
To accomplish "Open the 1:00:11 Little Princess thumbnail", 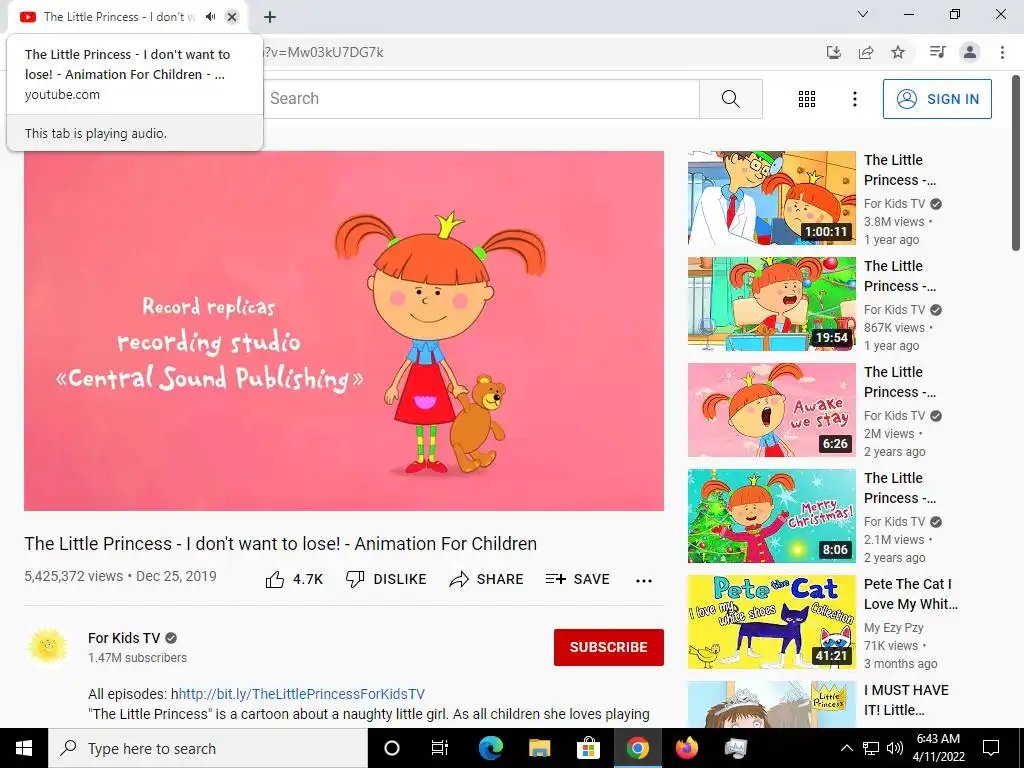I will pos(771,198).
